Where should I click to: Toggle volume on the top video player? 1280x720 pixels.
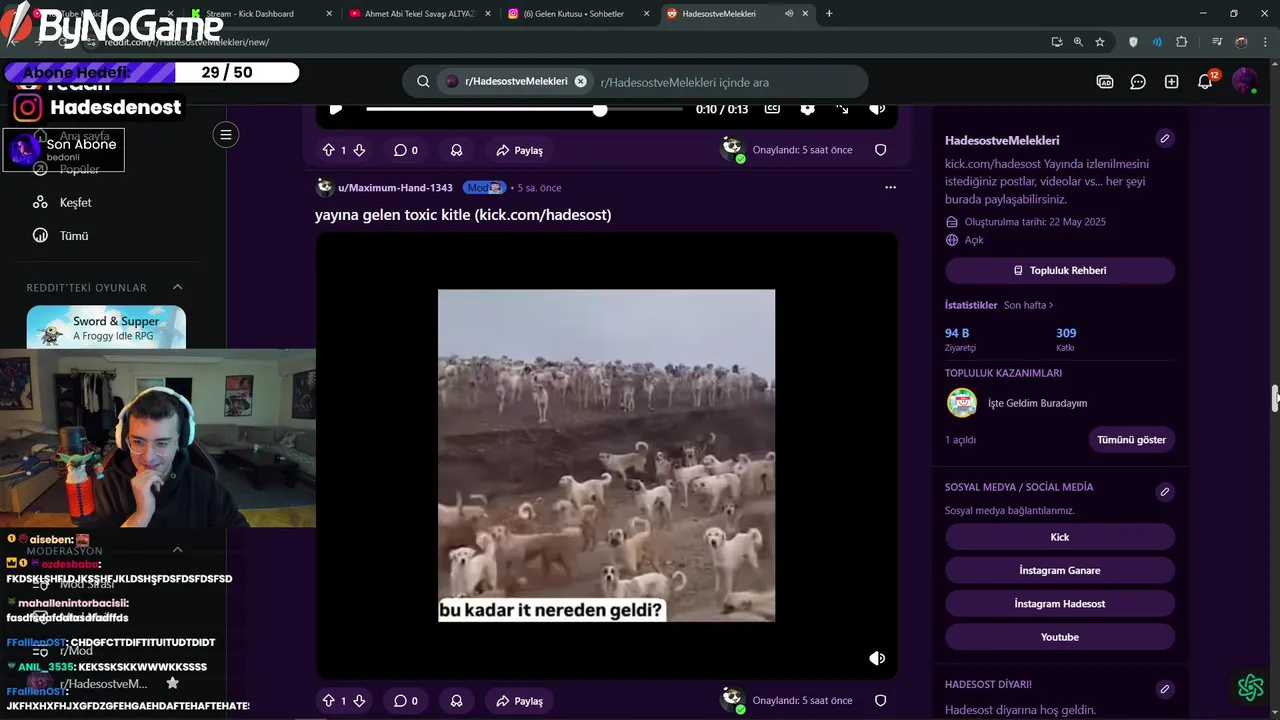pos(876,109)
